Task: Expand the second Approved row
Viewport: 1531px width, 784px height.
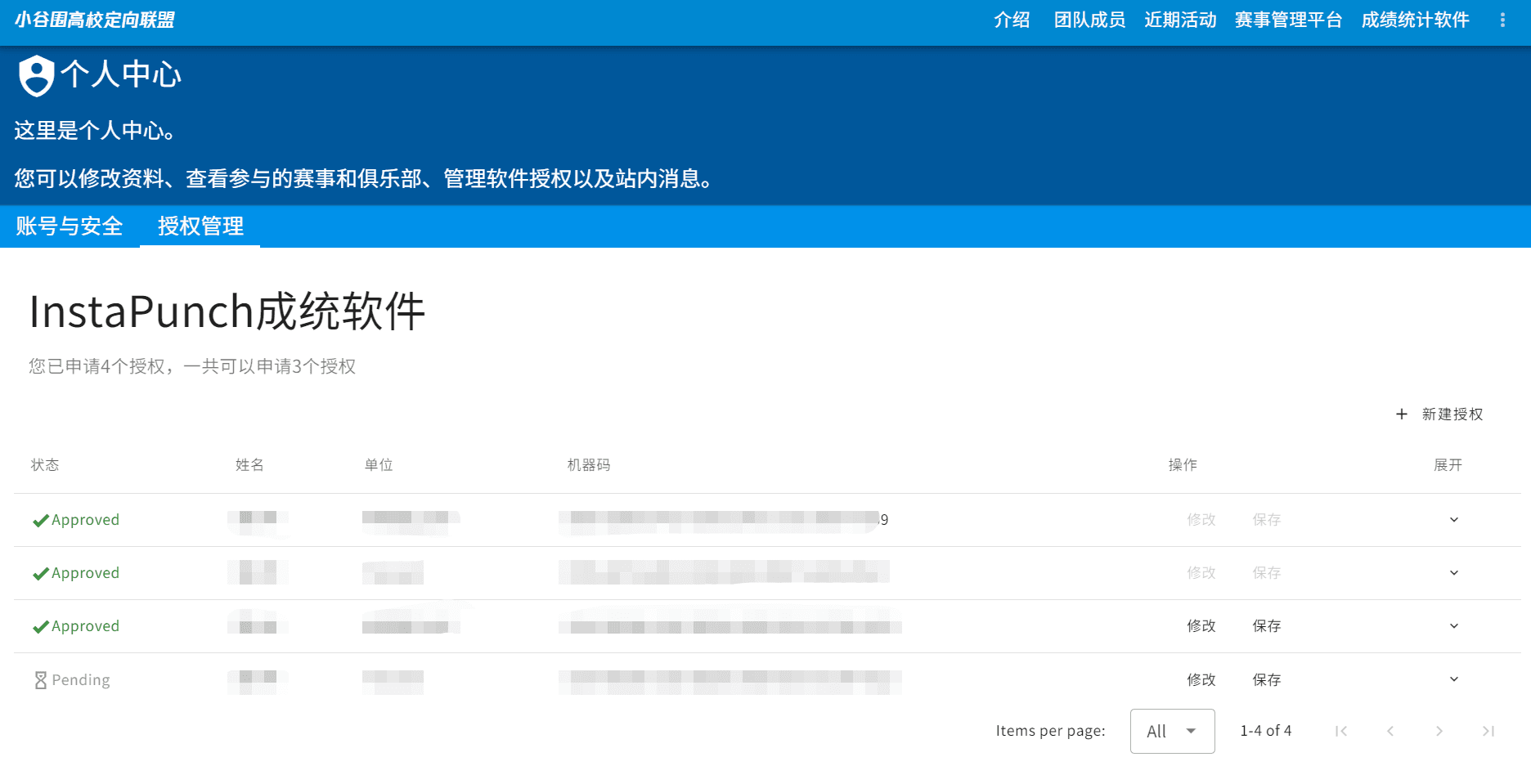Action: pyautogui.click(x=1454, y=573)
